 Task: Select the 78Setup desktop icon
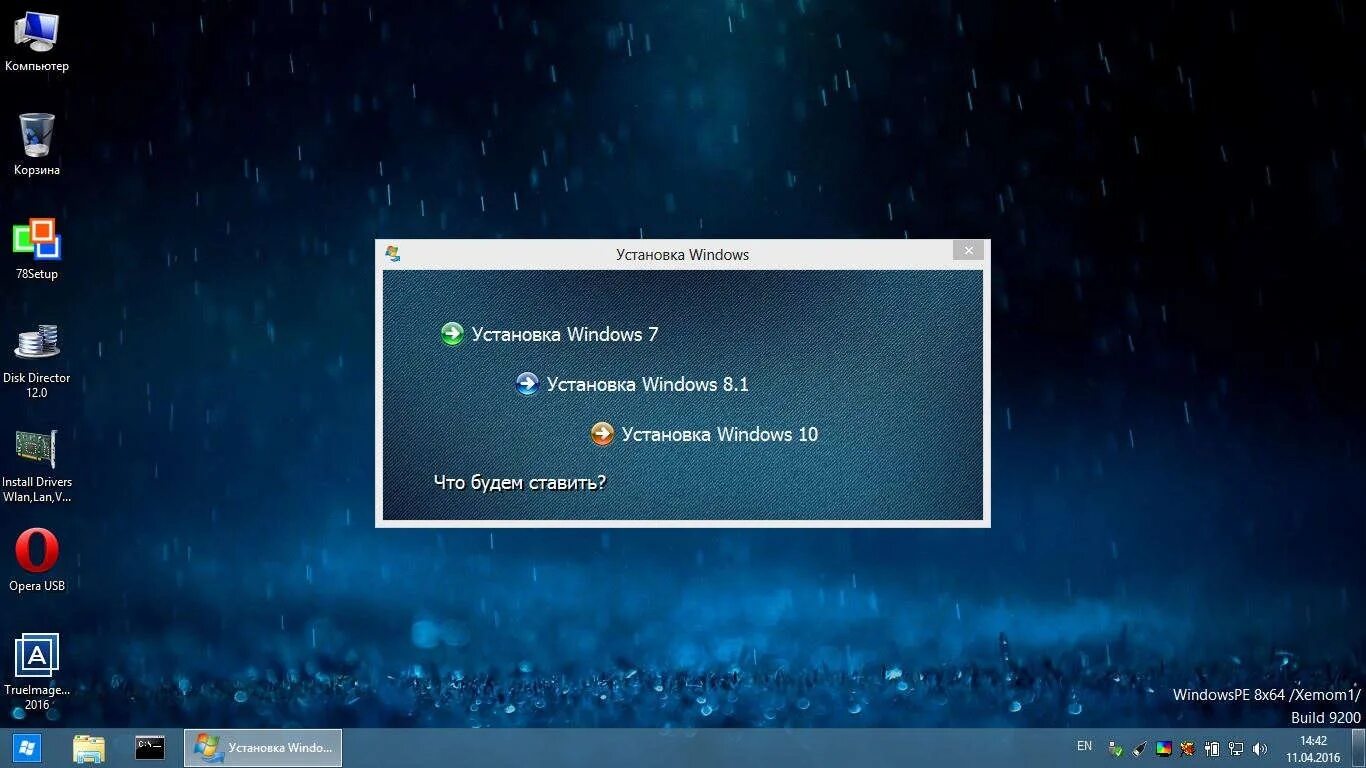click(37, 249)
